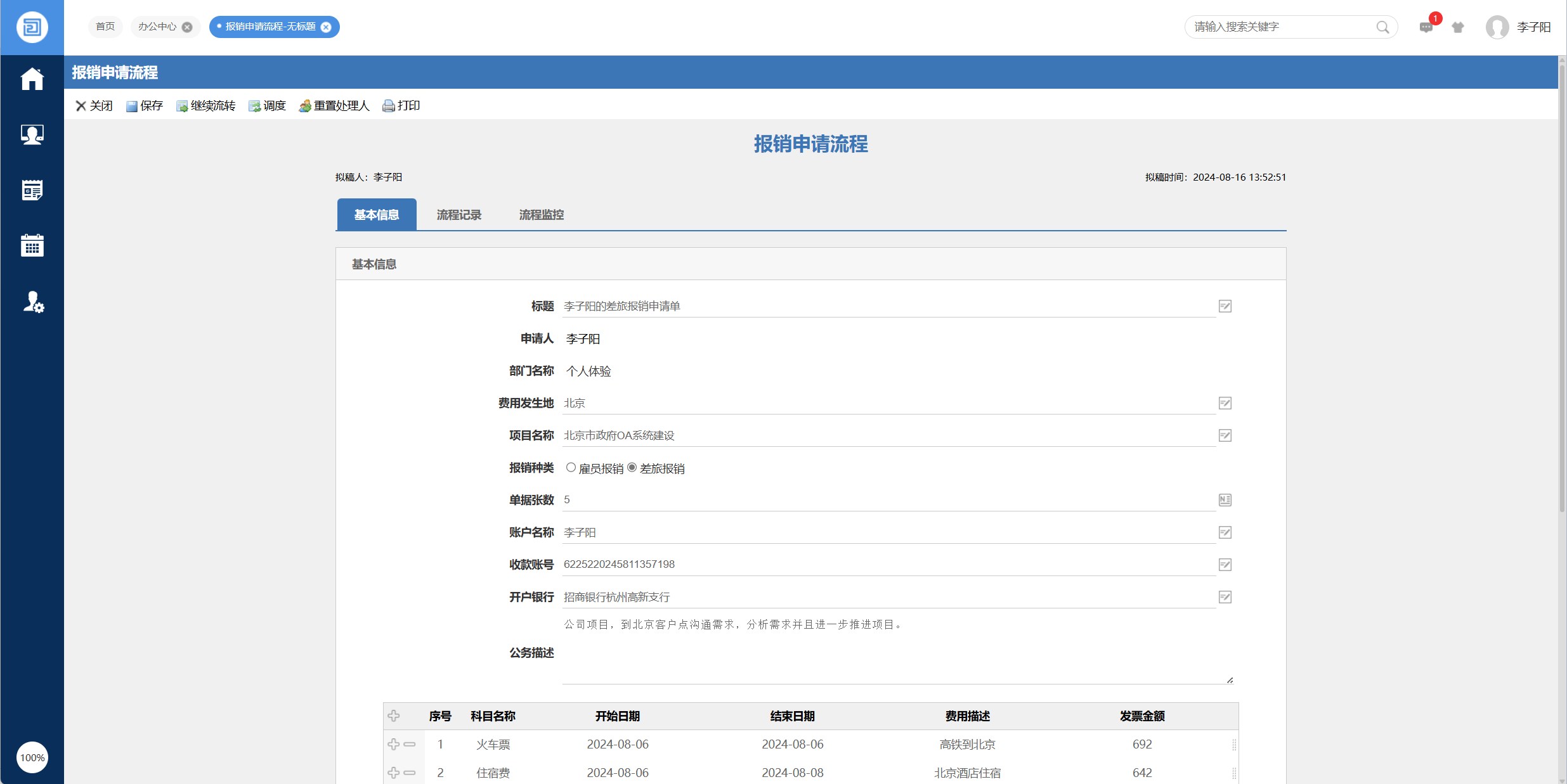Click the message notification icon
Image resolution: width=1567 pixels, height=784 pixels.
pyautogui.click(x=1426, y=27)
